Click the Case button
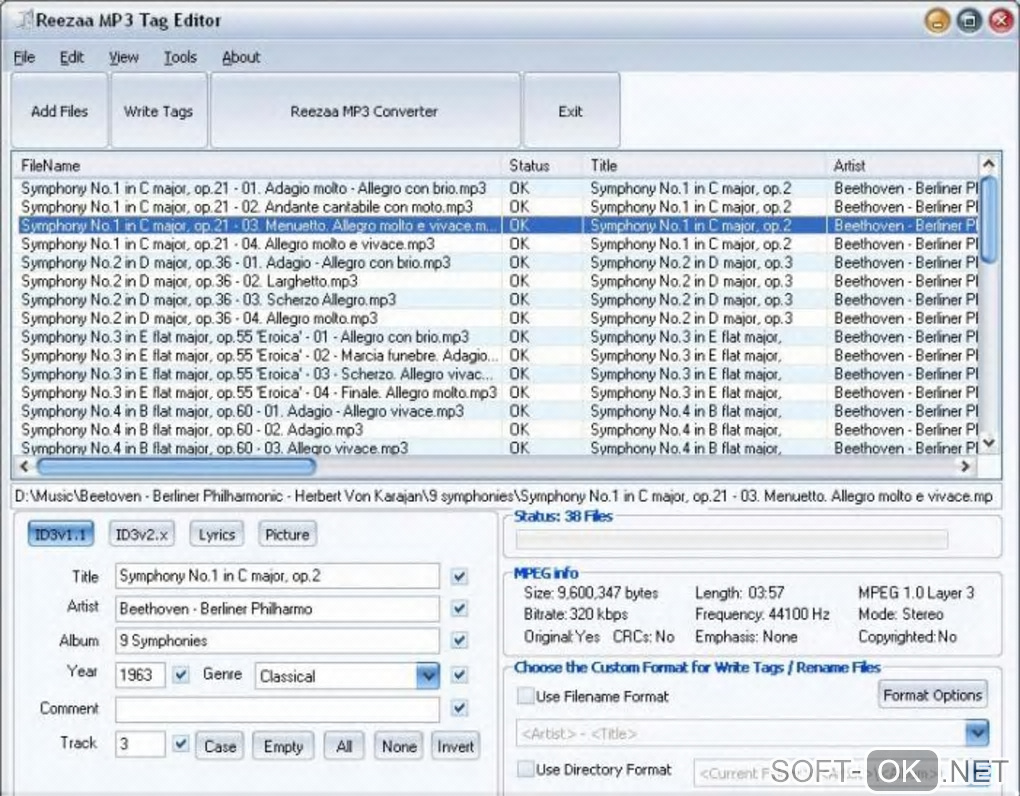 (x=220, y=746)
